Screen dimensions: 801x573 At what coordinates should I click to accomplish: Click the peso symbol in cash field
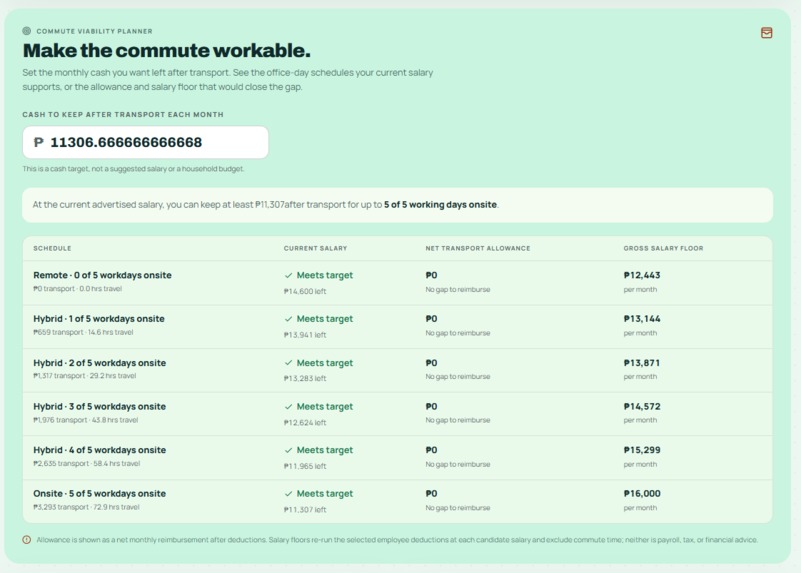[x=39, y=142]
